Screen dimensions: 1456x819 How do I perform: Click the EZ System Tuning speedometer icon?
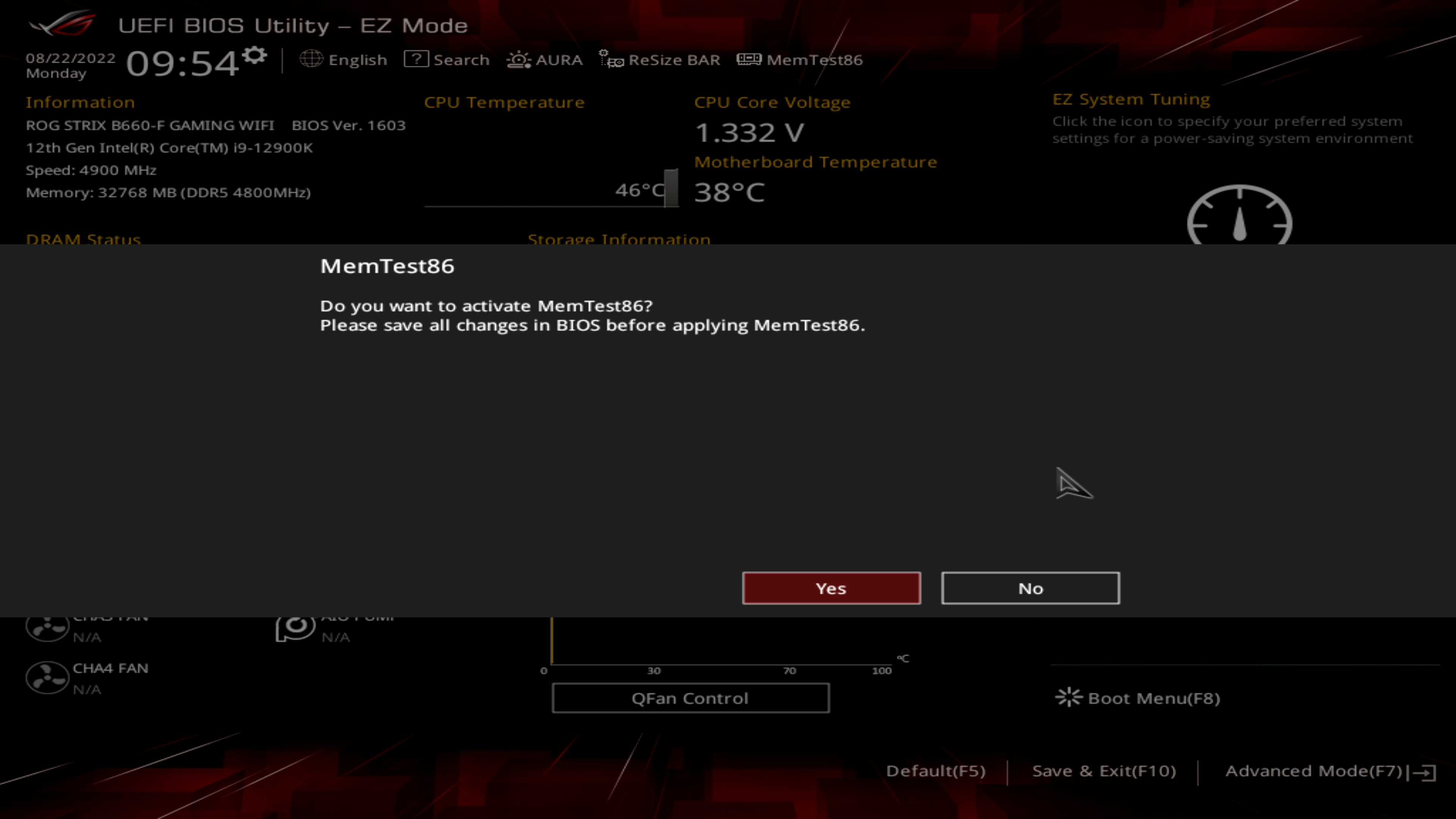(x=1240, y=215)
